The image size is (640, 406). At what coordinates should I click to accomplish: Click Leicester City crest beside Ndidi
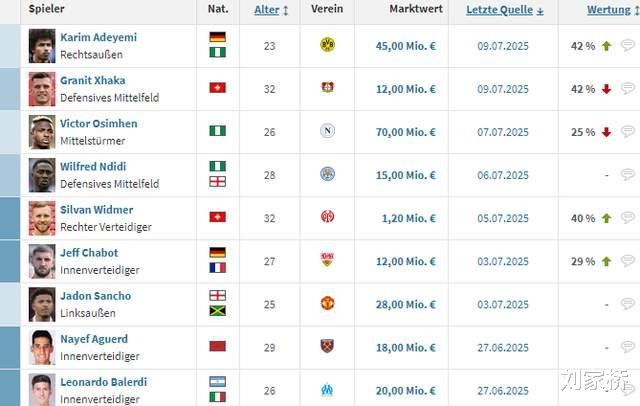327,174
